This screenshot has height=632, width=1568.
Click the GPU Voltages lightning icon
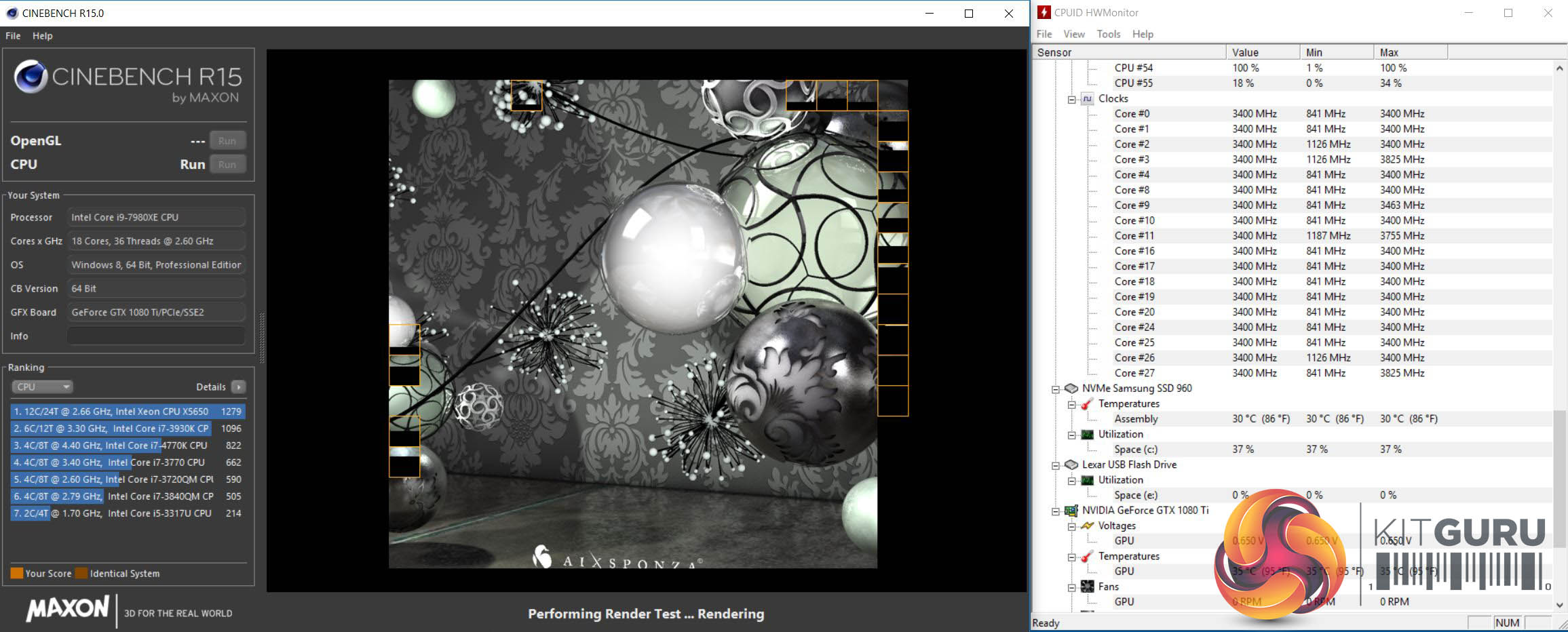point(1088,526)
